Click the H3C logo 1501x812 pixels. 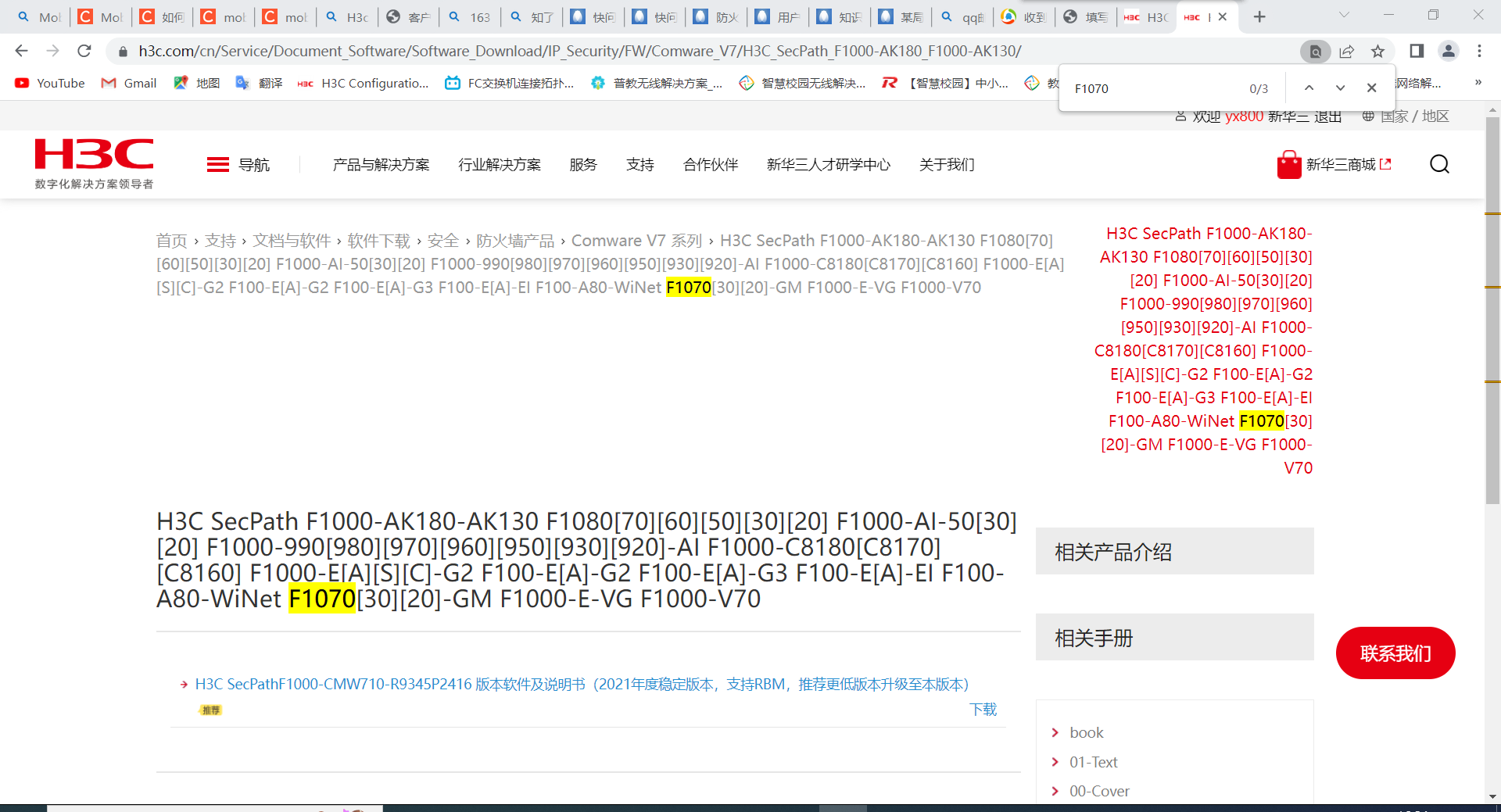[94, 163]
